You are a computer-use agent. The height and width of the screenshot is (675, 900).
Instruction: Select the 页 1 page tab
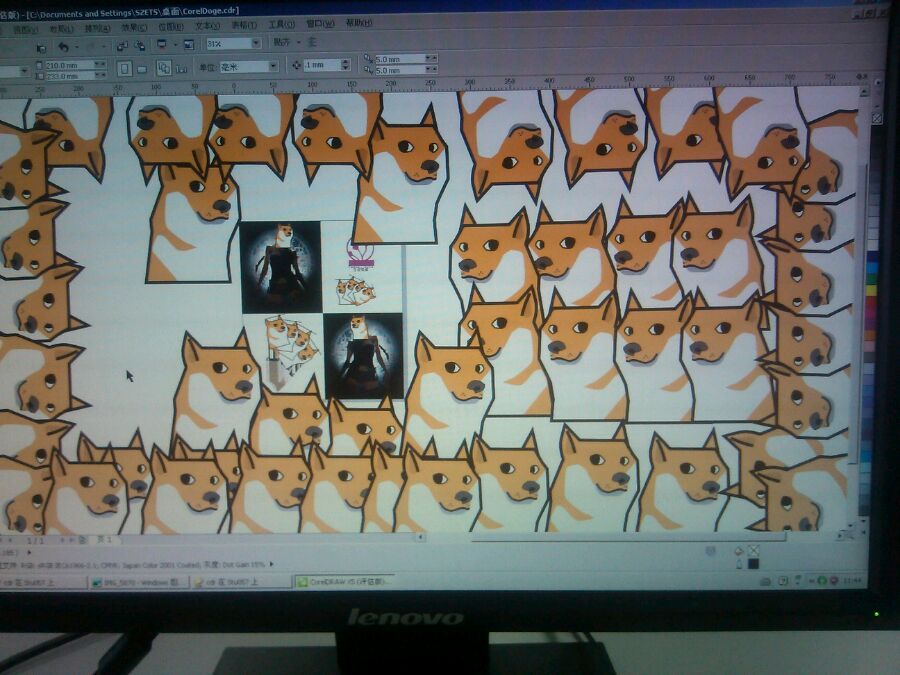[104, 540]
